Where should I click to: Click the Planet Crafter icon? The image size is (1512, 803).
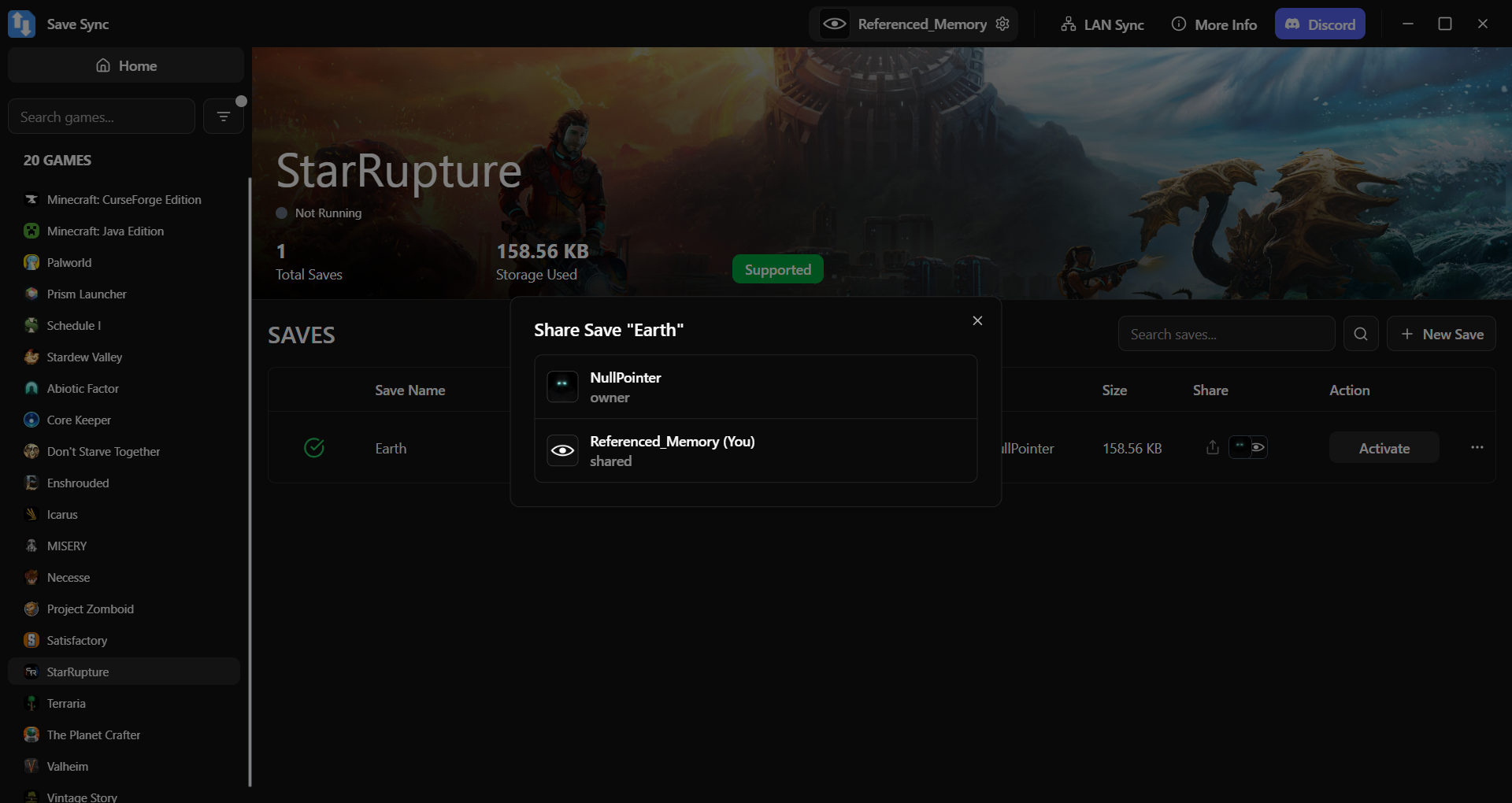click(x=31, y=735)
